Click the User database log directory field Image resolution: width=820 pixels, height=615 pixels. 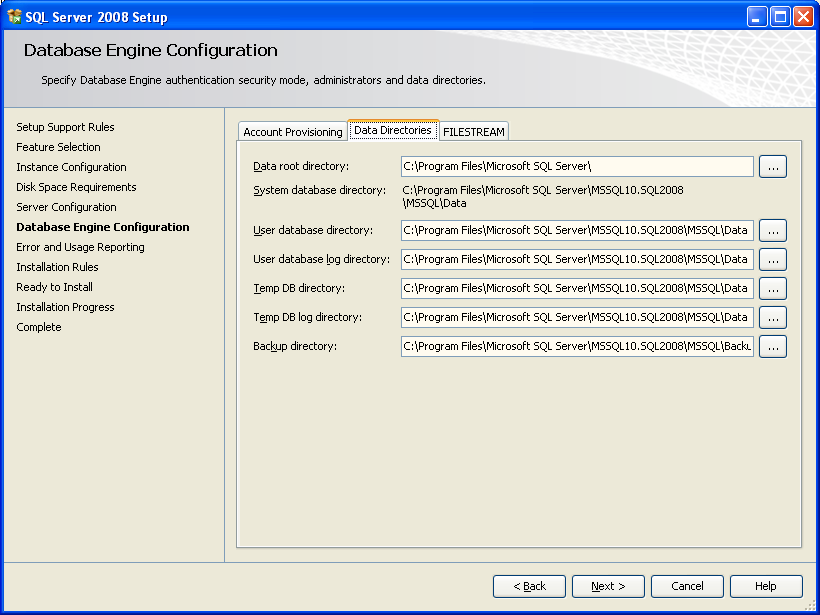coord(577,259)
